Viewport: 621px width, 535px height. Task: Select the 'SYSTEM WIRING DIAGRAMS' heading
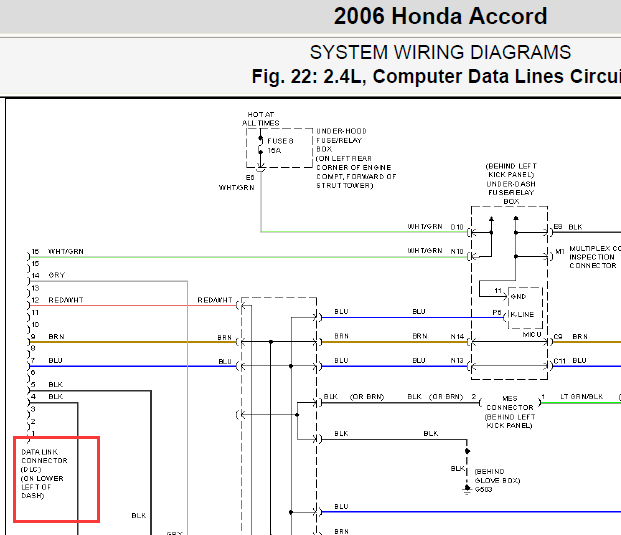[x=440, y=52]
